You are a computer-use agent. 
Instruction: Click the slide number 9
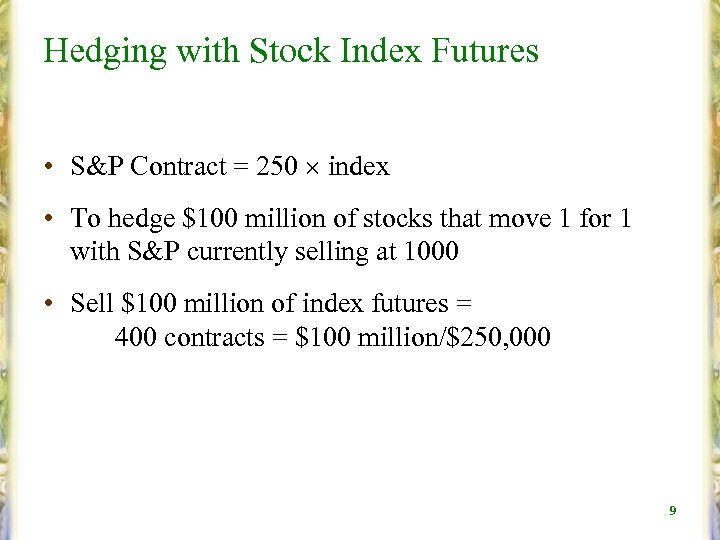[673, 511]
